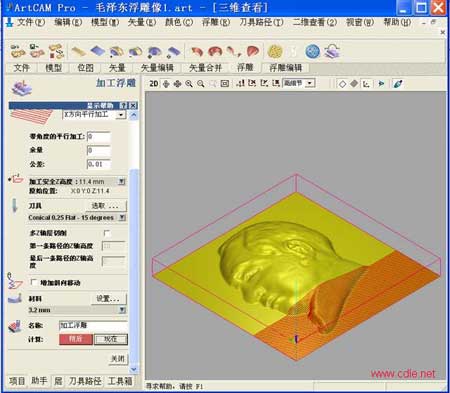Open the 高细节 detail level dropdown
450x393 pixels.
[x=310, y=83]
